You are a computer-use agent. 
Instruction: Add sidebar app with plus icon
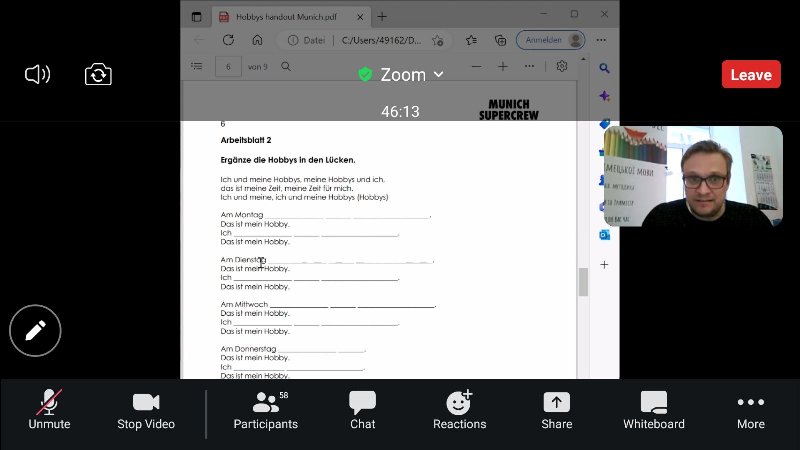tap(604, 265)
